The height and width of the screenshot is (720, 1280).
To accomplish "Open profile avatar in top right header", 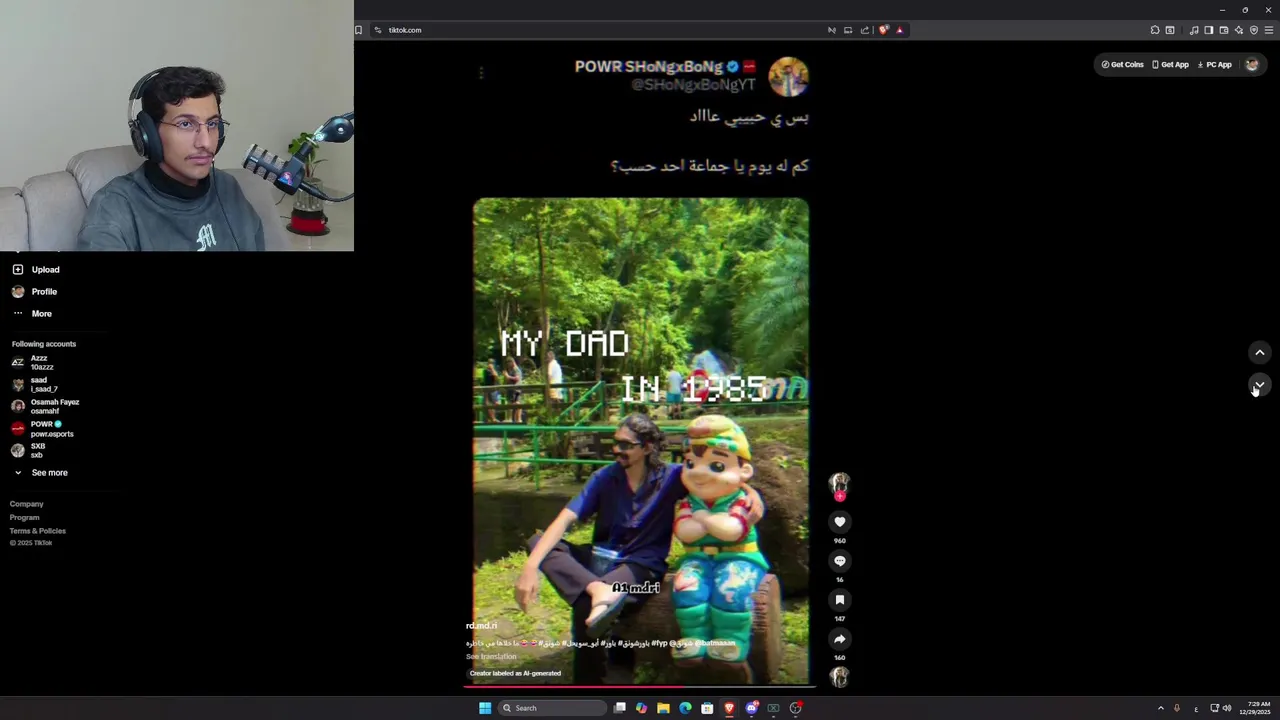I will pos(1252,65).
